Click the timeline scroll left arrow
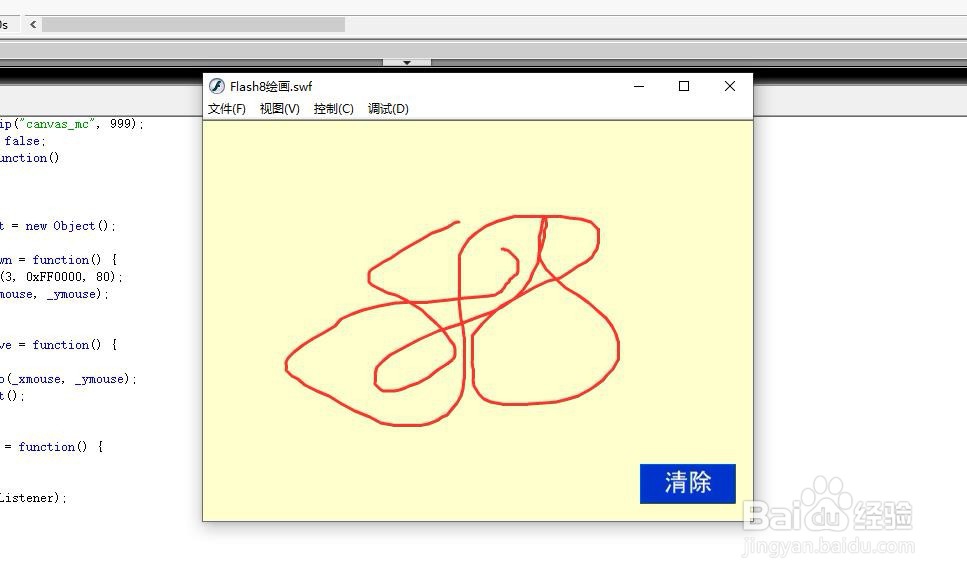Image resolution: width=967 pixels, height=579 pixels. coord(33,25)
